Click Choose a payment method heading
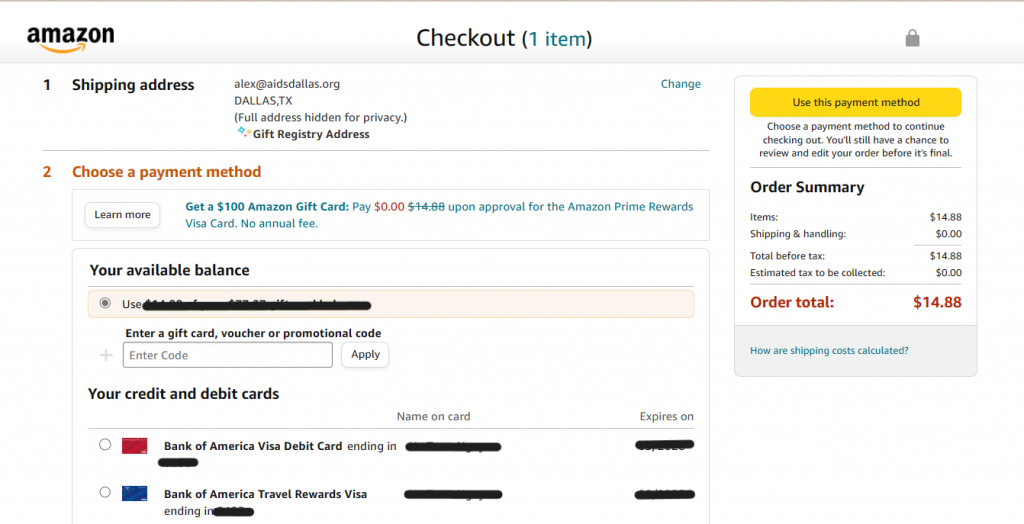This screenshot has width=1024, height=524. pos(166,172)
